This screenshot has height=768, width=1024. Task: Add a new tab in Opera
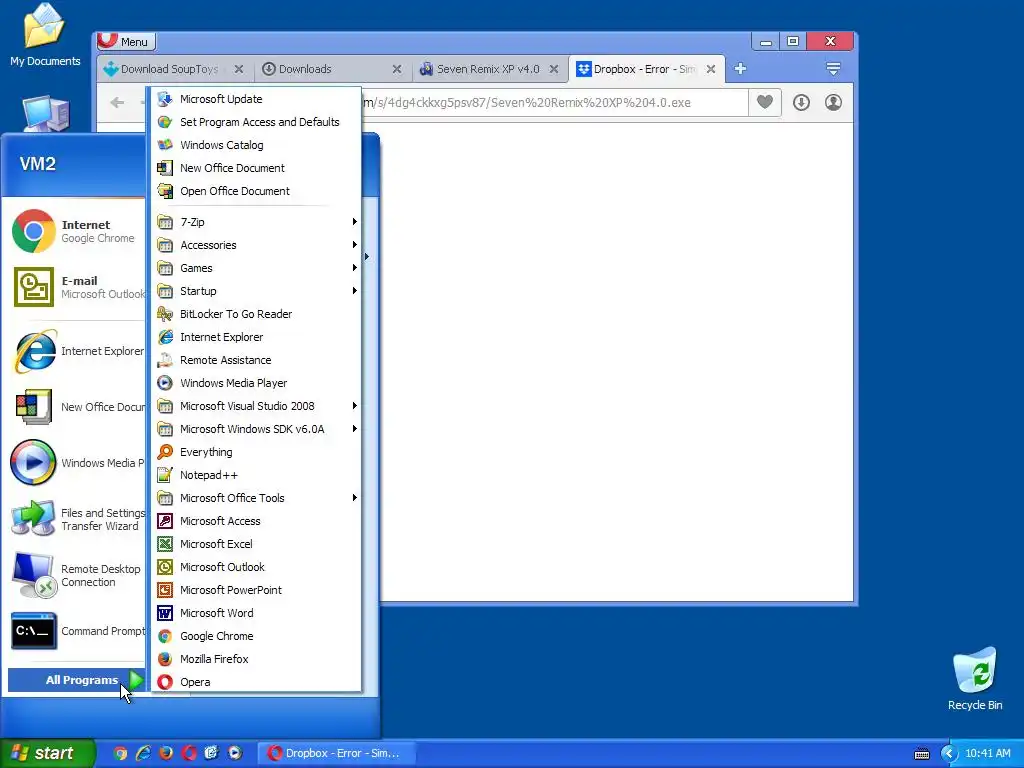tap(740, 69)
